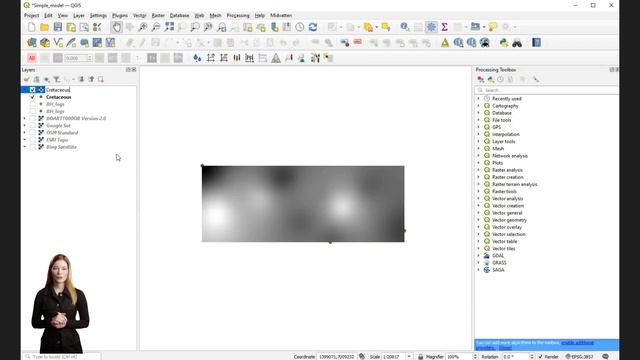Enable the BOART1000OB Version 2.0 group checkbox
This screenshot has width=640, height=360.
[32, 118]
